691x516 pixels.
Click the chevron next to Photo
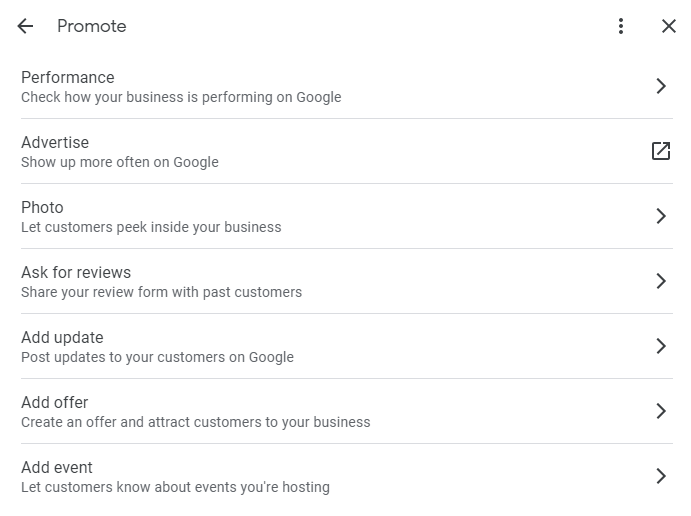660,216
